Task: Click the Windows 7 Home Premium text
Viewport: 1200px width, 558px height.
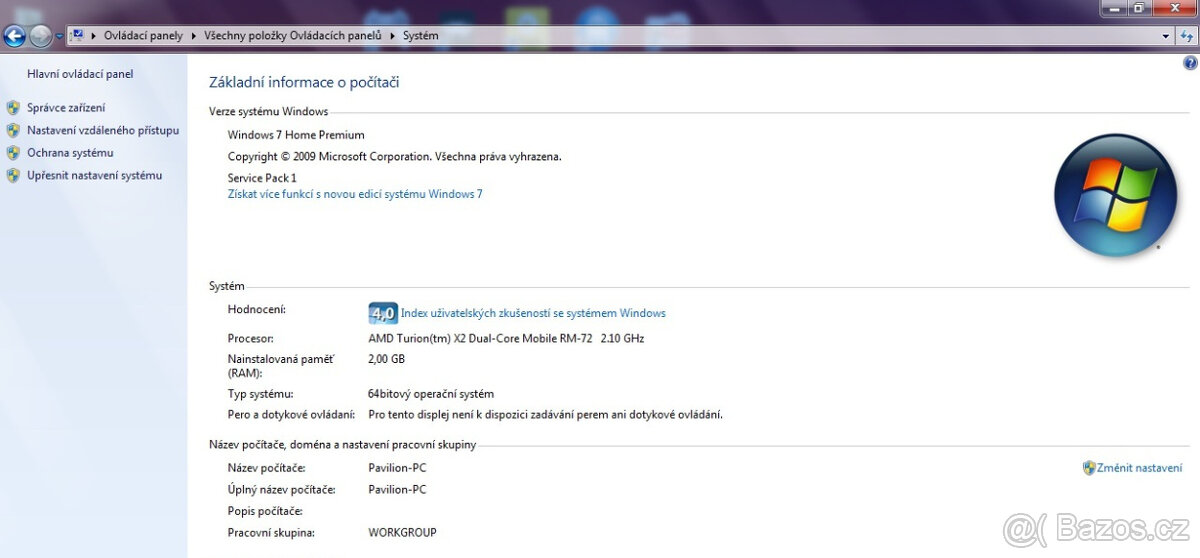Action: (x=296, y=135)
